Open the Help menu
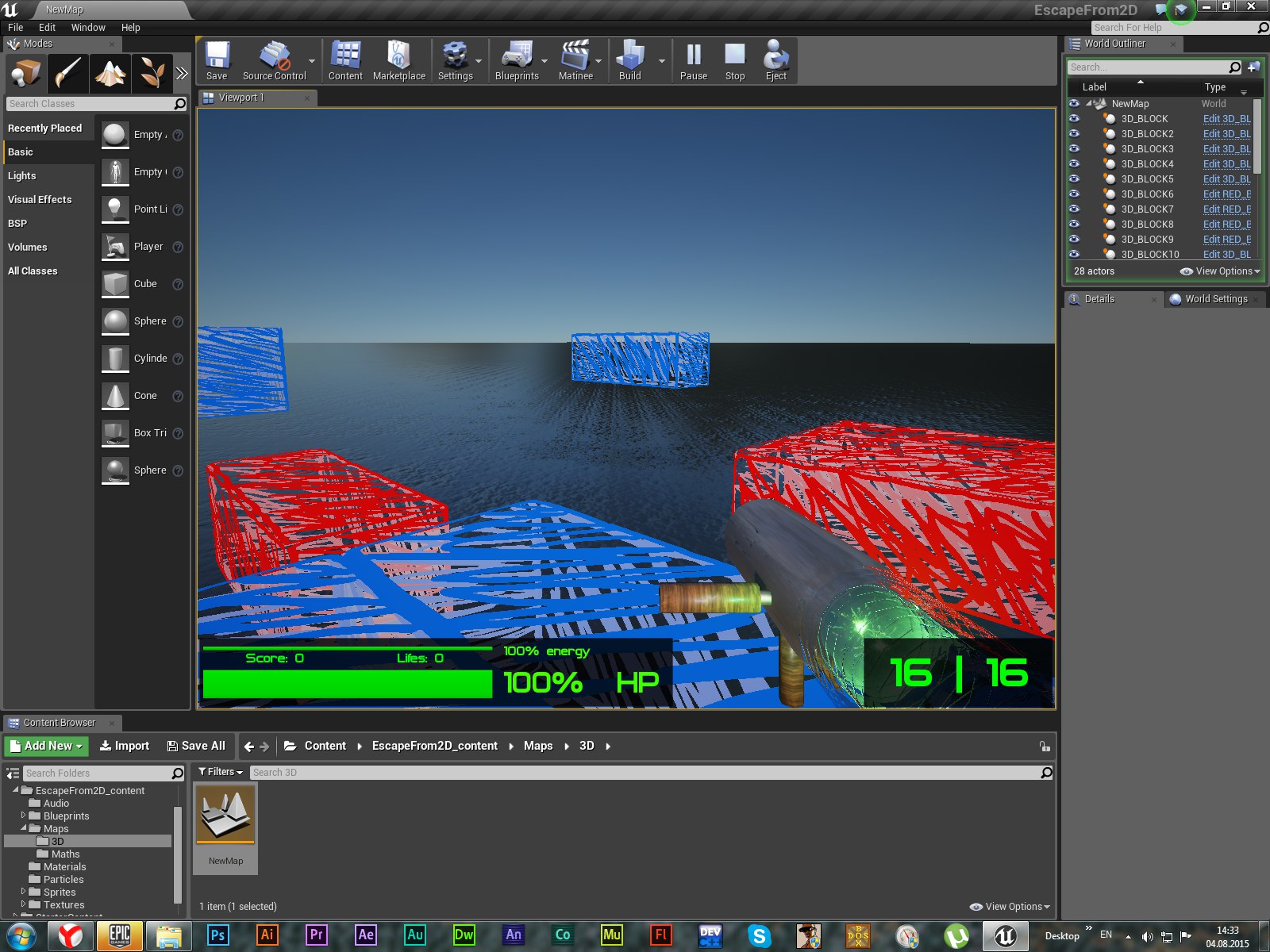1270x952 pixels. coord(130,27)
